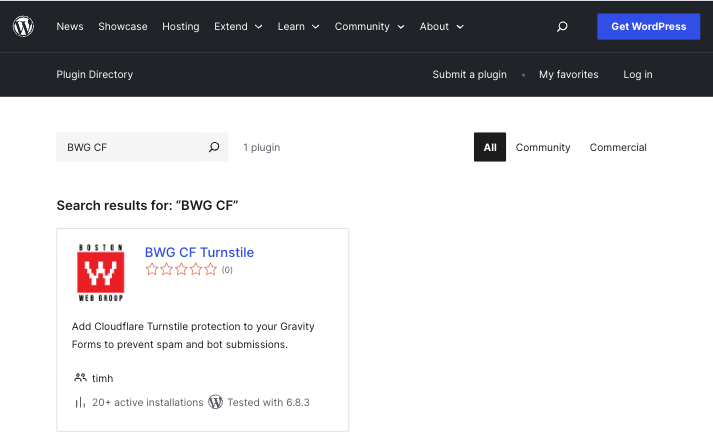This screenshot has width=713, height=442.
Task: Open the BWG CF Turnstile plugin link
Action: pyautogui.click(x=199, y=252)
